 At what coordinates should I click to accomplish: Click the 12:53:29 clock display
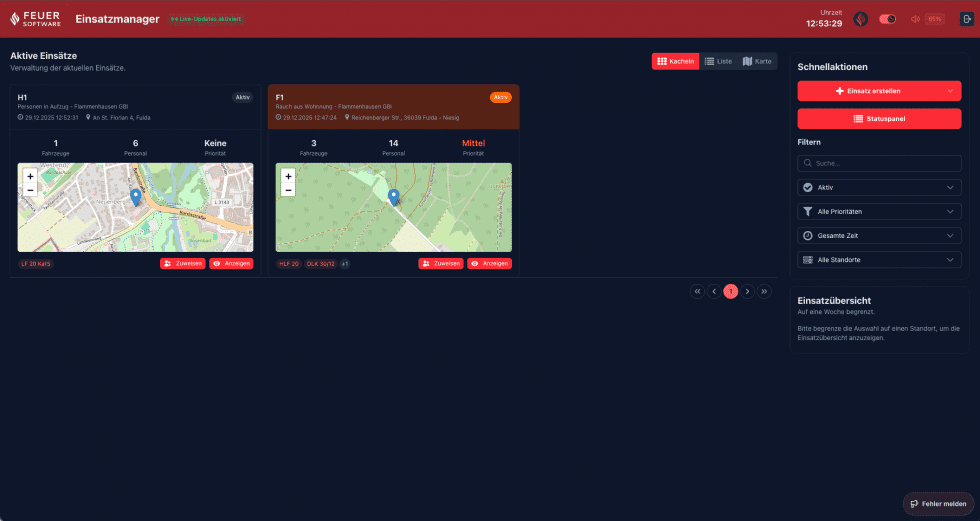pos(824,24)
